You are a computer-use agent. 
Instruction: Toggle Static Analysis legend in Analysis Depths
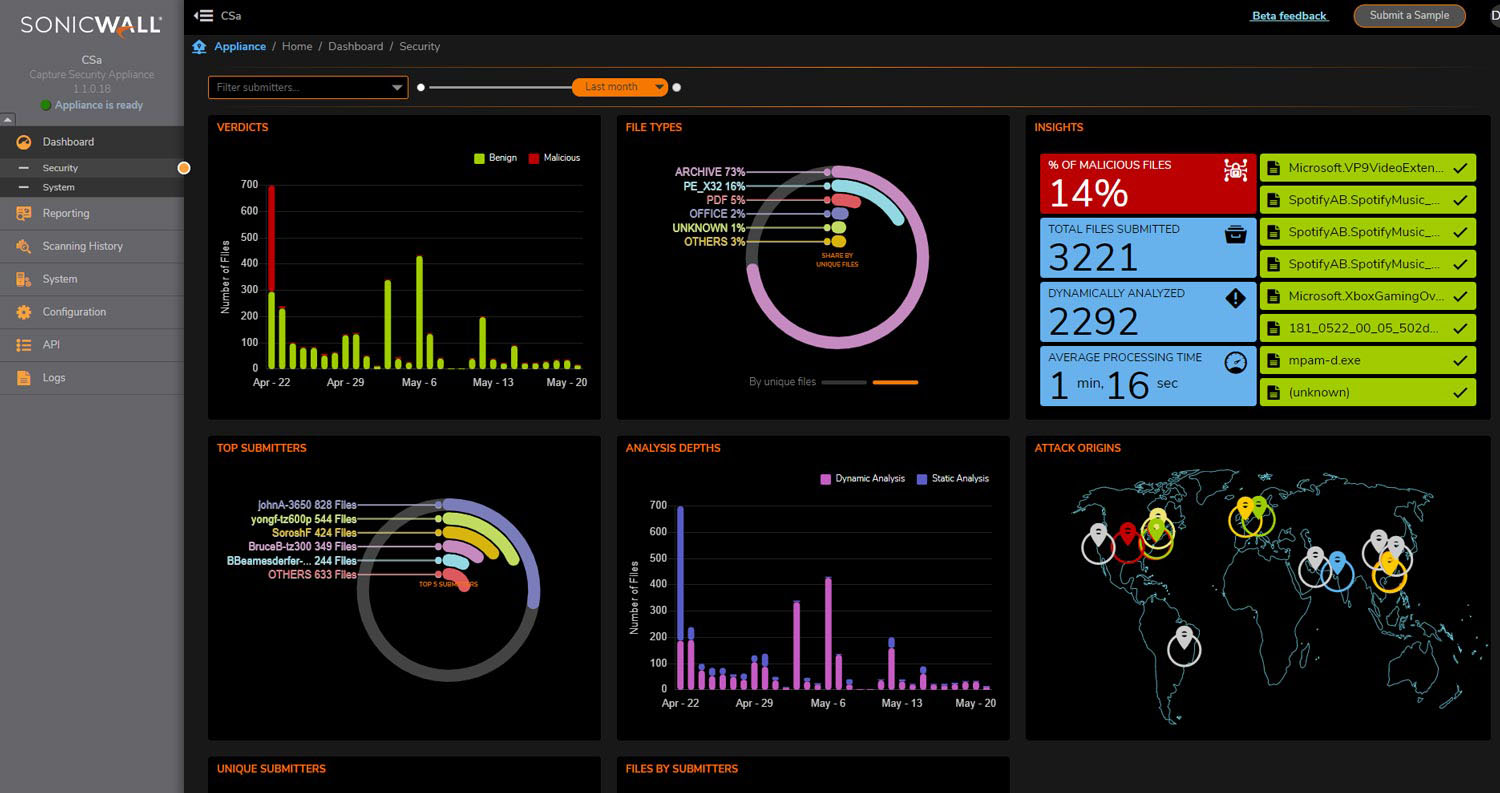pyautogui.click(x=952, y=479)
